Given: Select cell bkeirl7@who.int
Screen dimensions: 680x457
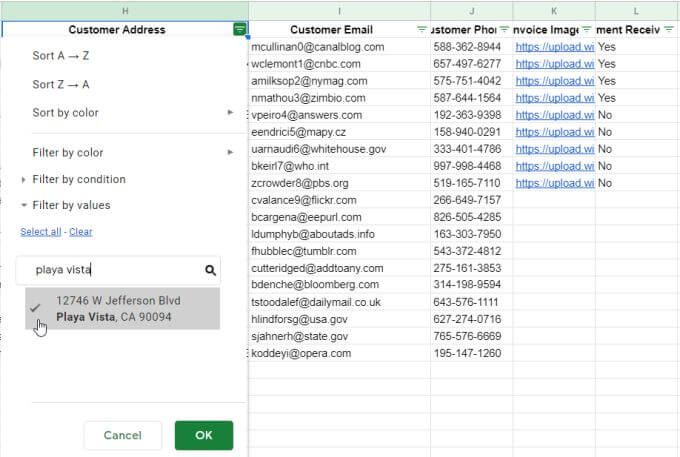Looking at the screenshot, I should point(340,166).
